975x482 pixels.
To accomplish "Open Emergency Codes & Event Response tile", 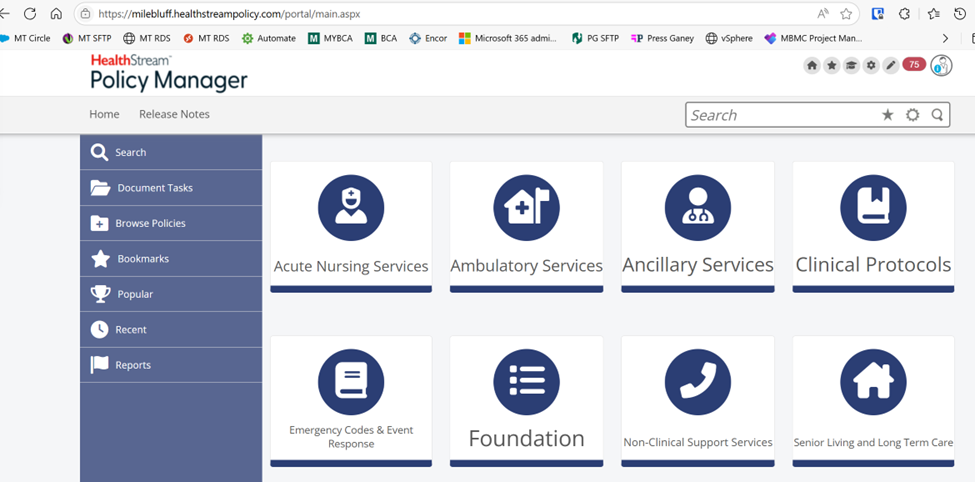I will pyautogui.click(x=351, y=400).
